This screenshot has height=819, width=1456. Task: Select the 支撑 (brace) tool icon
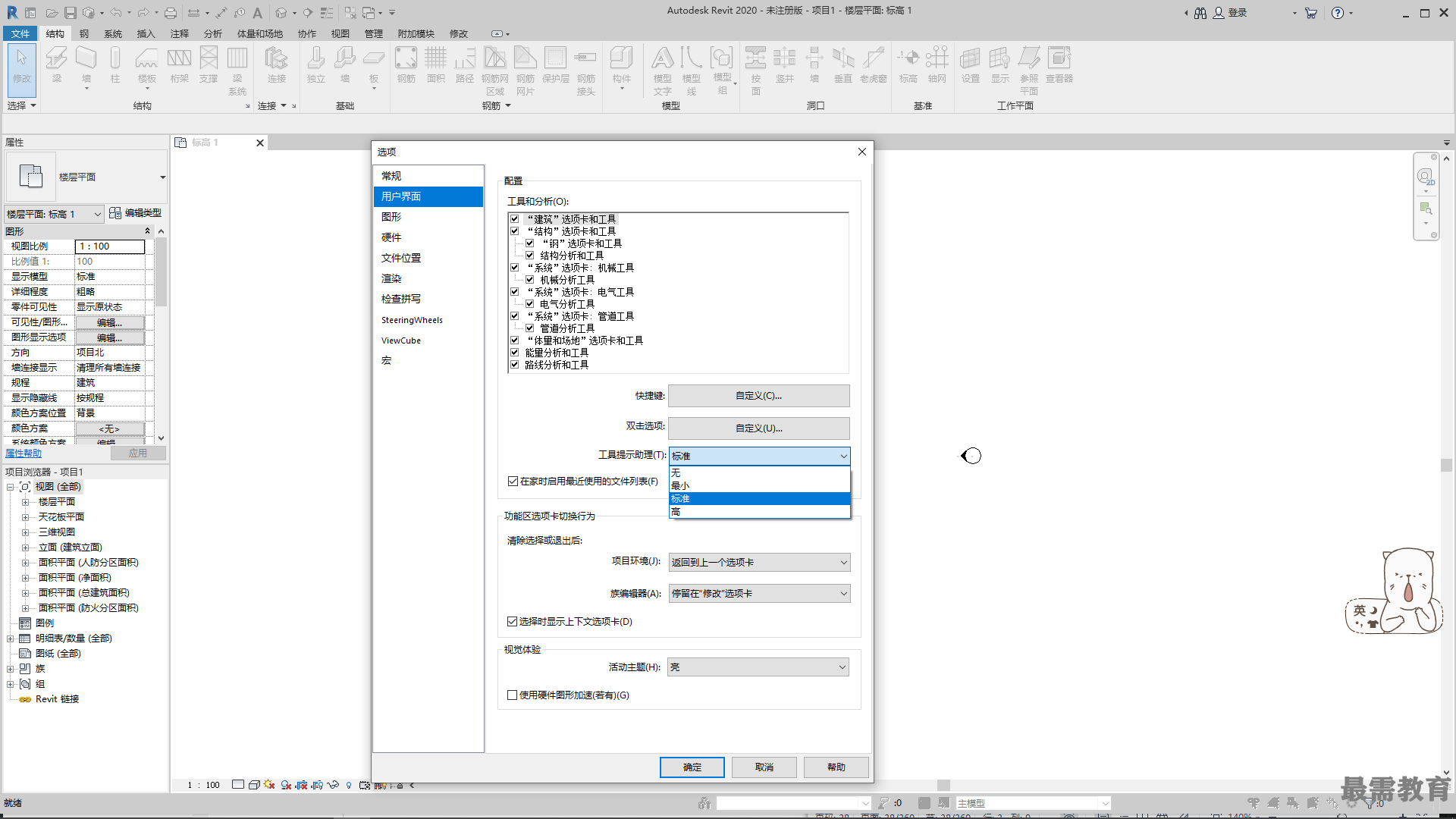click(209, 64)
